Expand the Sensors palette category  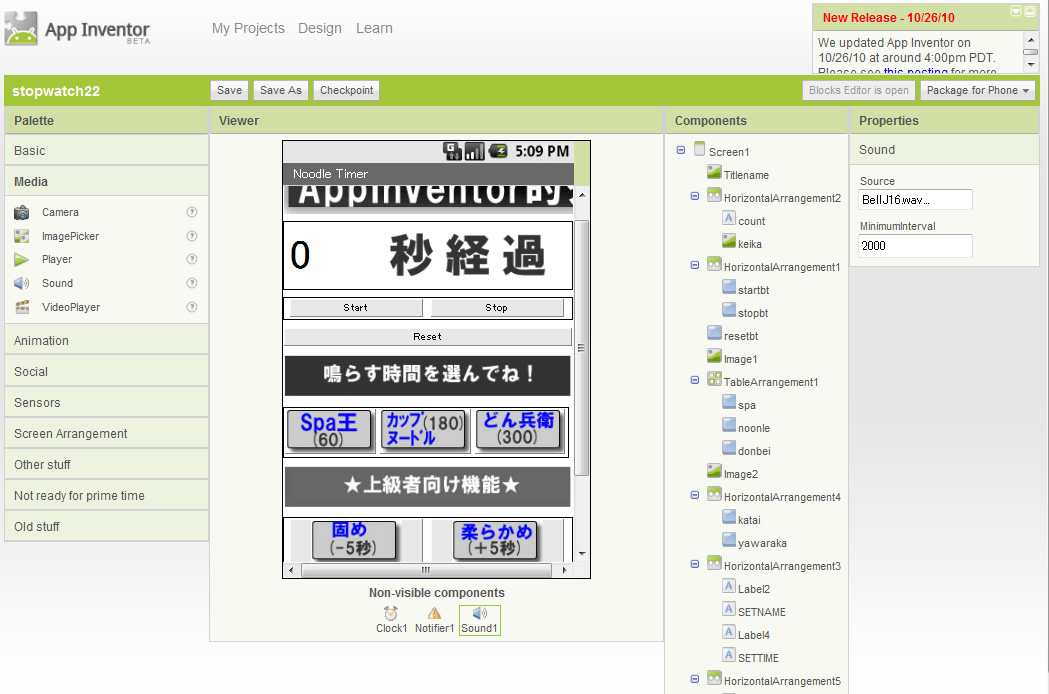pyautogui.click(x=106, y=403)
